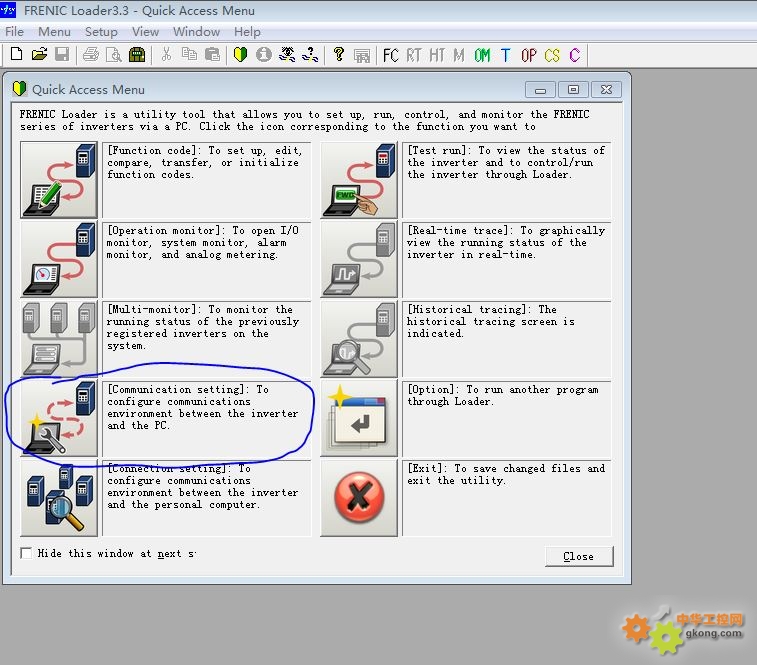The width and height of the screenshot is (757, 665).
Task: Open the View menu
Action: [145, 32]
